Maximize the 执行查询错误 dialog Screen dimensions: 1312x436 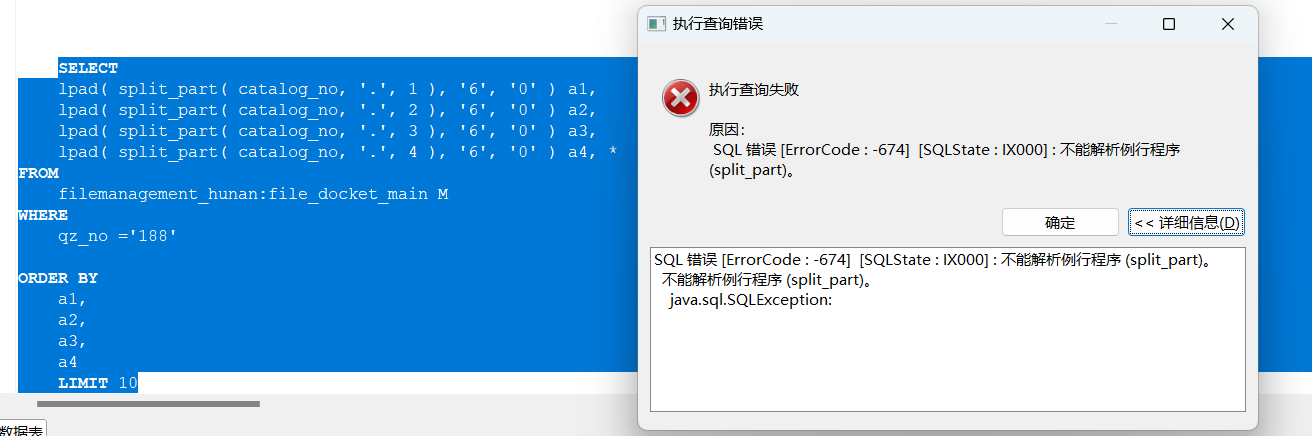click(1168, 24)
